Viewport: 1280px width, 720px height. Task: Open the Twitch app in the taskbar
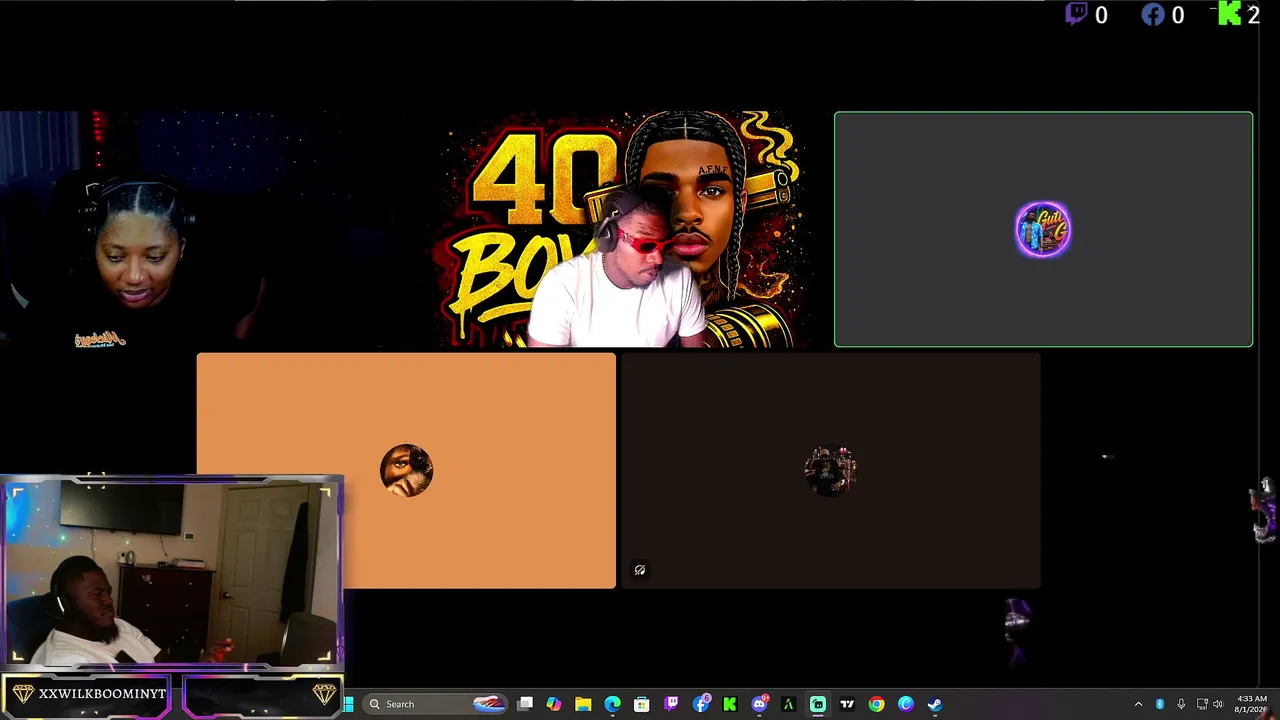[671, 704]
